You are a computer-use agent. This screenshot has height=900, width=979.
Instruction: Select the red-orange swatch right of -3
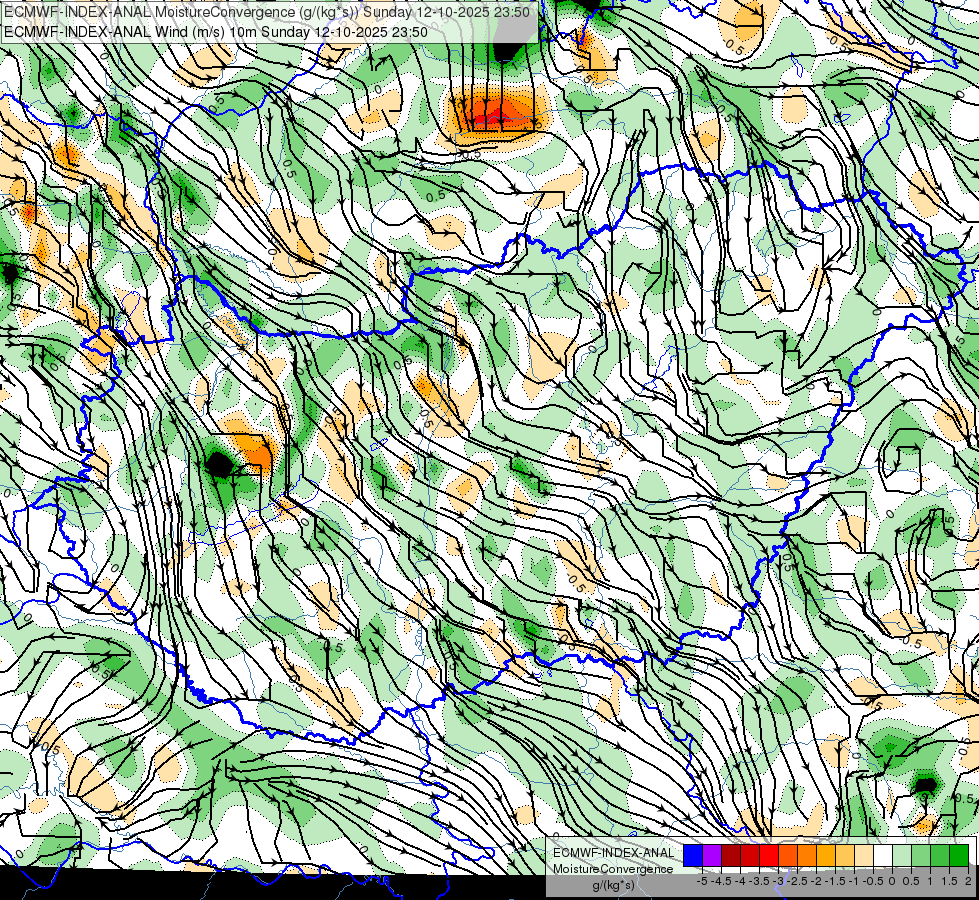coord(788,856)
